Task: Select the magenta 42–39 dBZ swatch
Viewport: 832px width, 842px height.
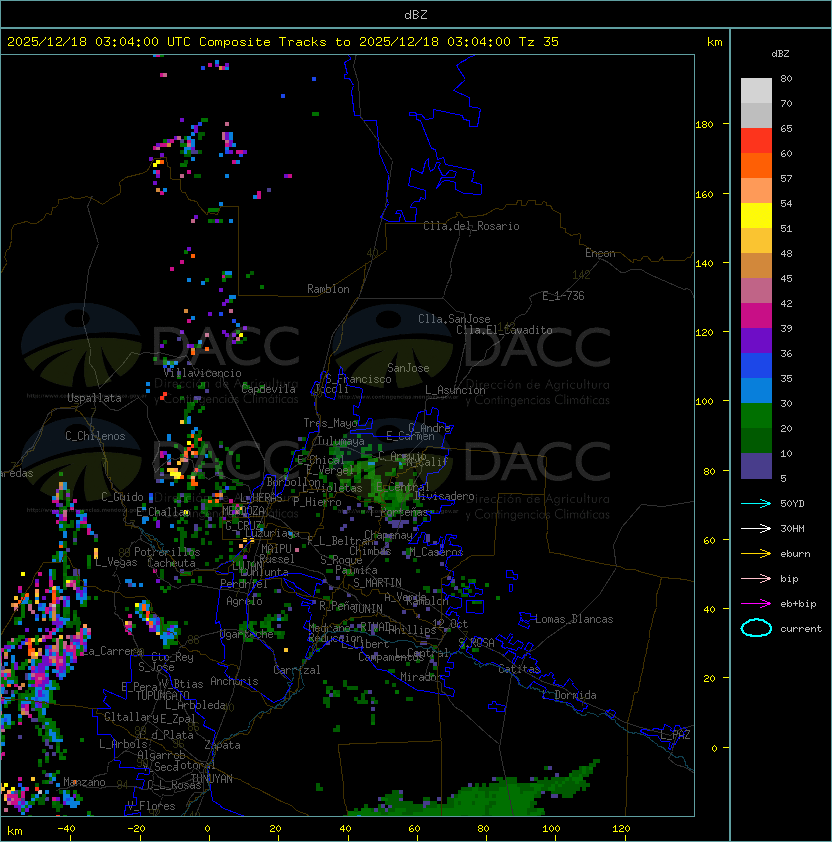Action: 756,316
